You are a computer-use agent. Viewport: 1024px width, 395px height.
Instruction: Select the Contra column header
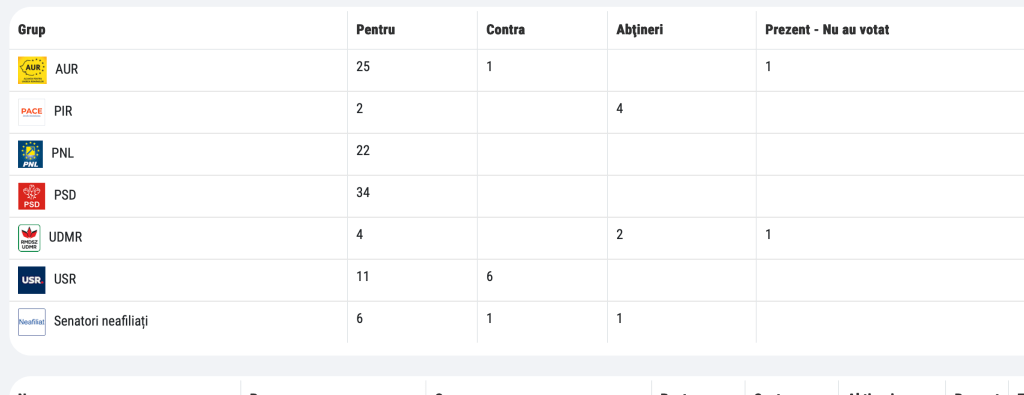click(505, 29)
